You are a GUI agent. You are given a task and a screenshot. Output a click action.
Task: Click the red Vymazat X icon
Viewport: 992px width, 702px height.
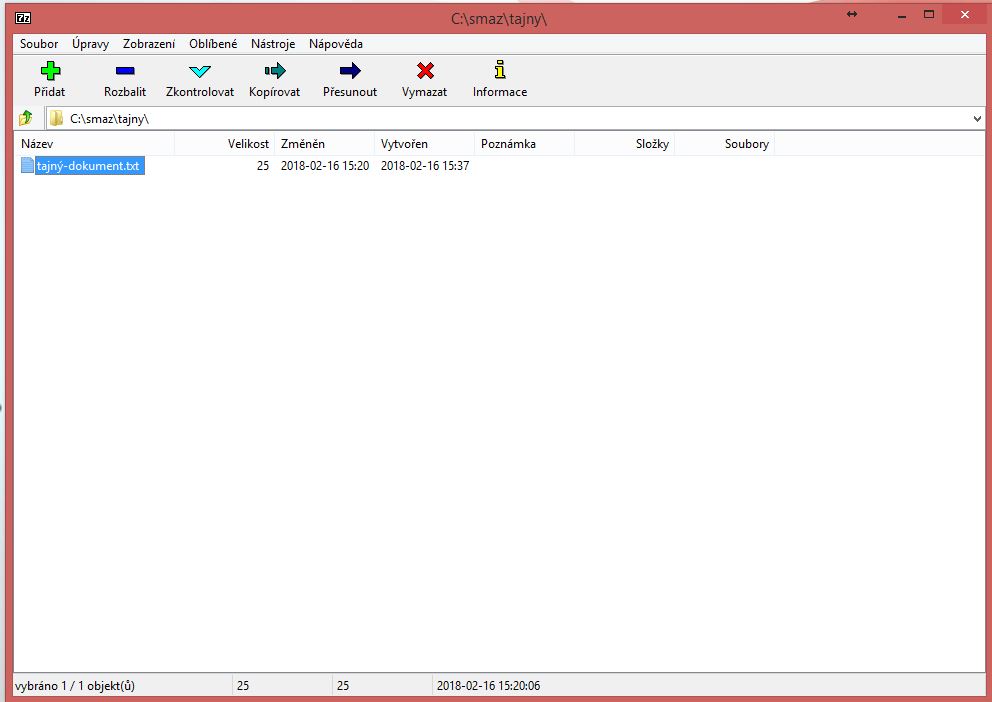click(425, 71)
